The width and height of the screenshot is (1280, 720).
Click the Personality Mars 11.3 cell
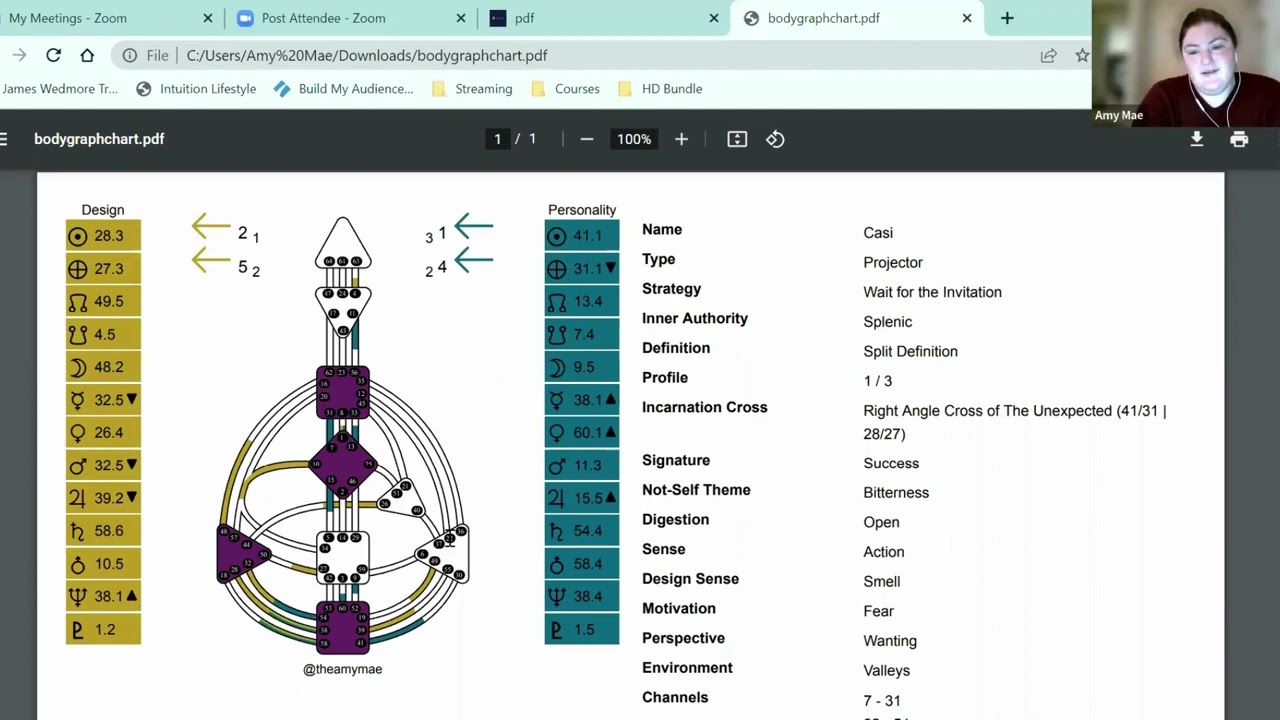pos(582,465)
